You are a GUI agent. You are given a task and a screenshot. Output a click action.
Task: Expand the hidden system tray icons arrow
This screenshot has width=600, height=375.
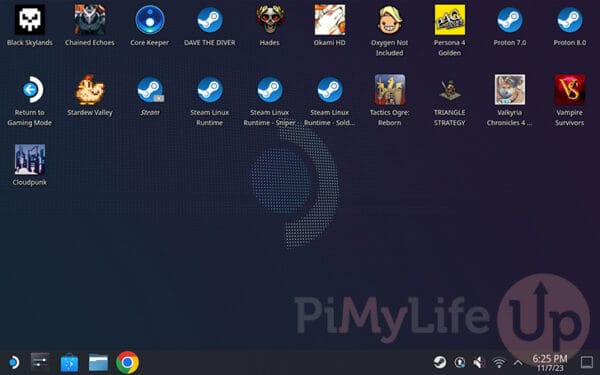[x=518, y=362]
